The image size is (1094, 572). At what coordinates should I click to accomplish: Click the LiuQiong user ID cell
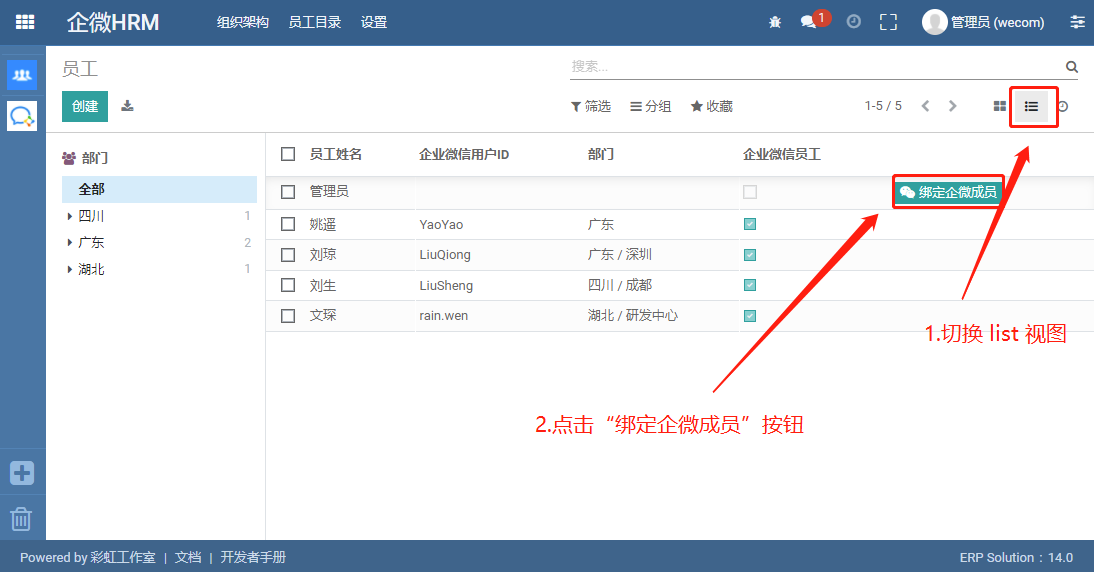point(445,255)
